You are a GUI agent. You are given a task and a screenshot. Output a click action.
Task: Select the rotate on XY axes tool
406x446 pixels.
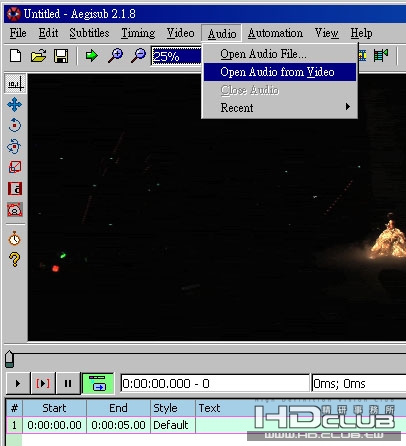click(x=15, y=146)
